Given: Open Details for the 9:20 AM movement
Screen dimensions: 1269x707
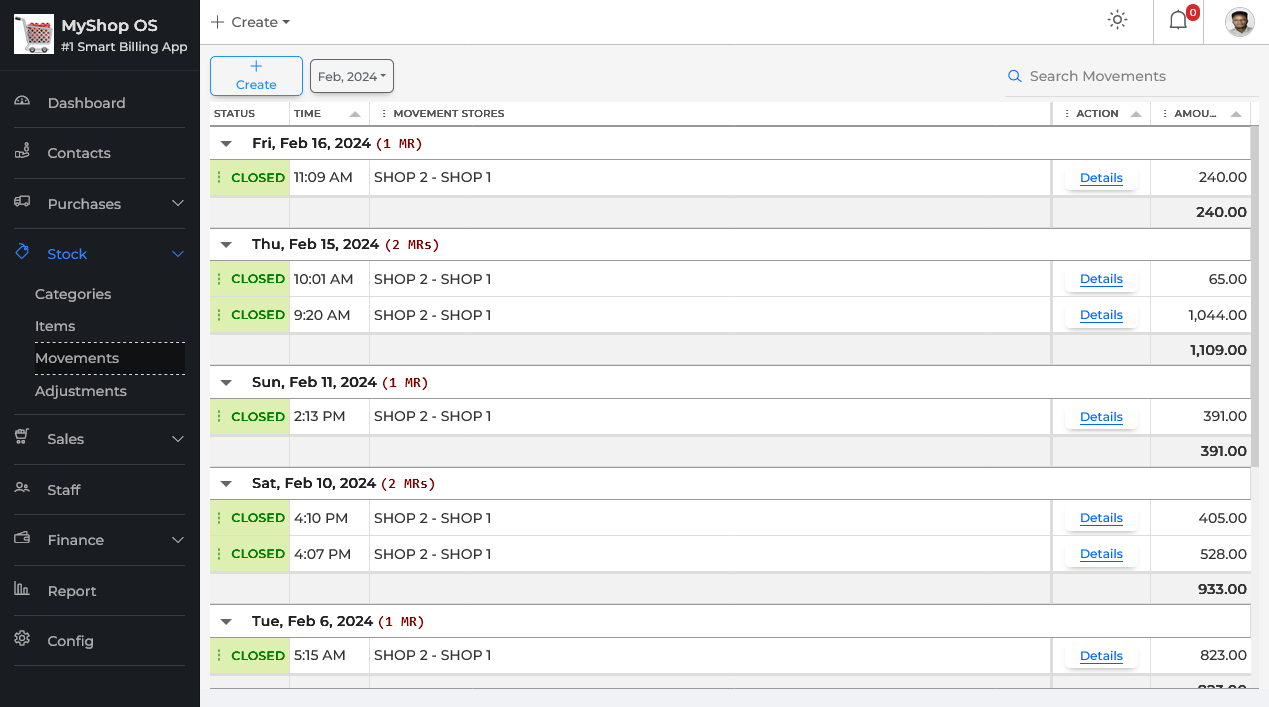Looking at the screenshot, I should pyautogui.click(x=1101, y=315).
